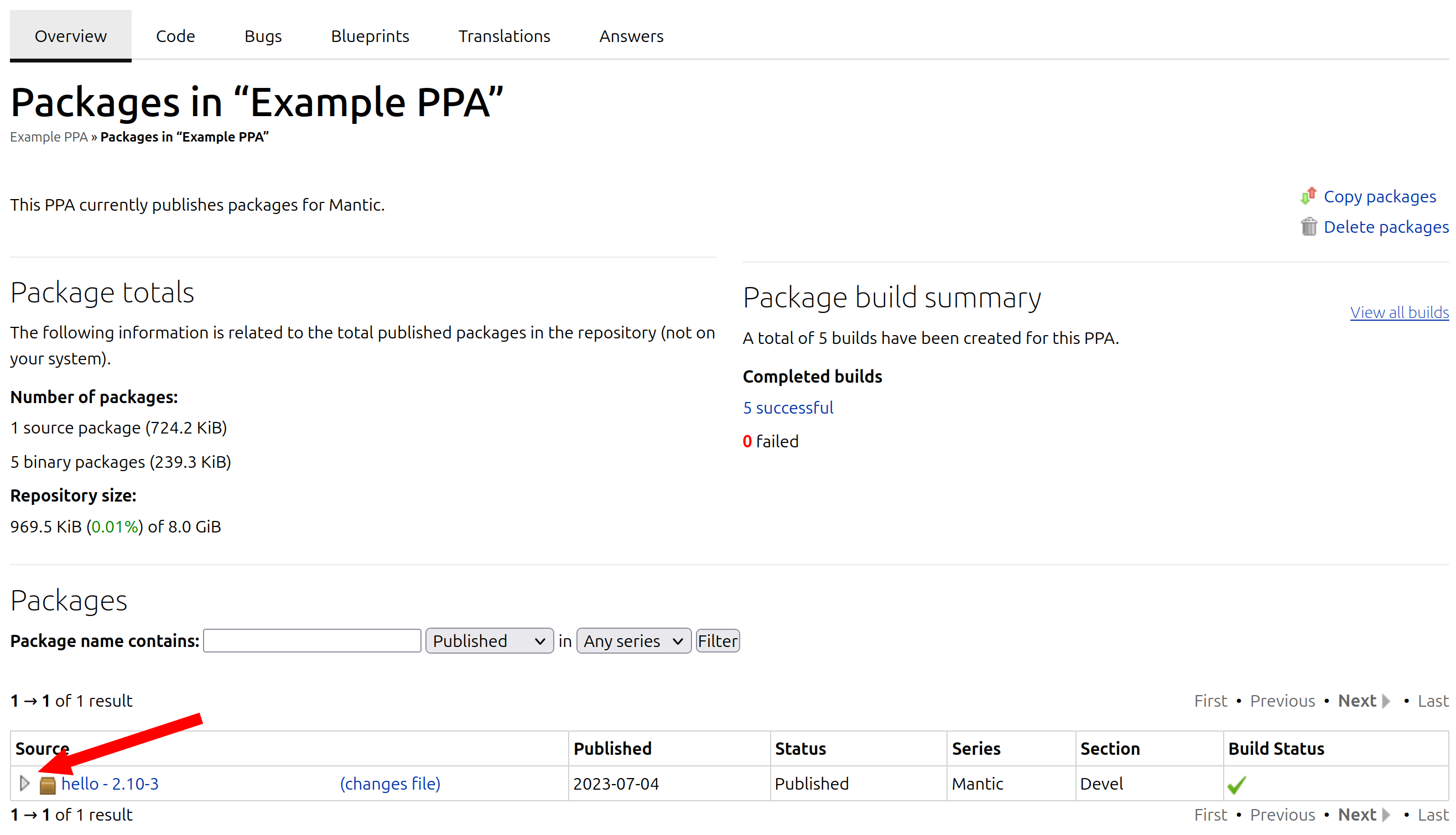Image resolution: width=1456 pixels, height=835 pixels.
Task: Open View all builds link
Action: 1399,312
